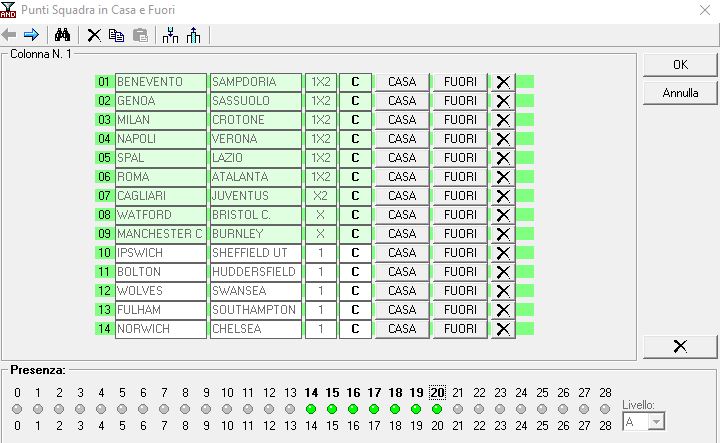Enable presence indicator 0

coord(17,409)
